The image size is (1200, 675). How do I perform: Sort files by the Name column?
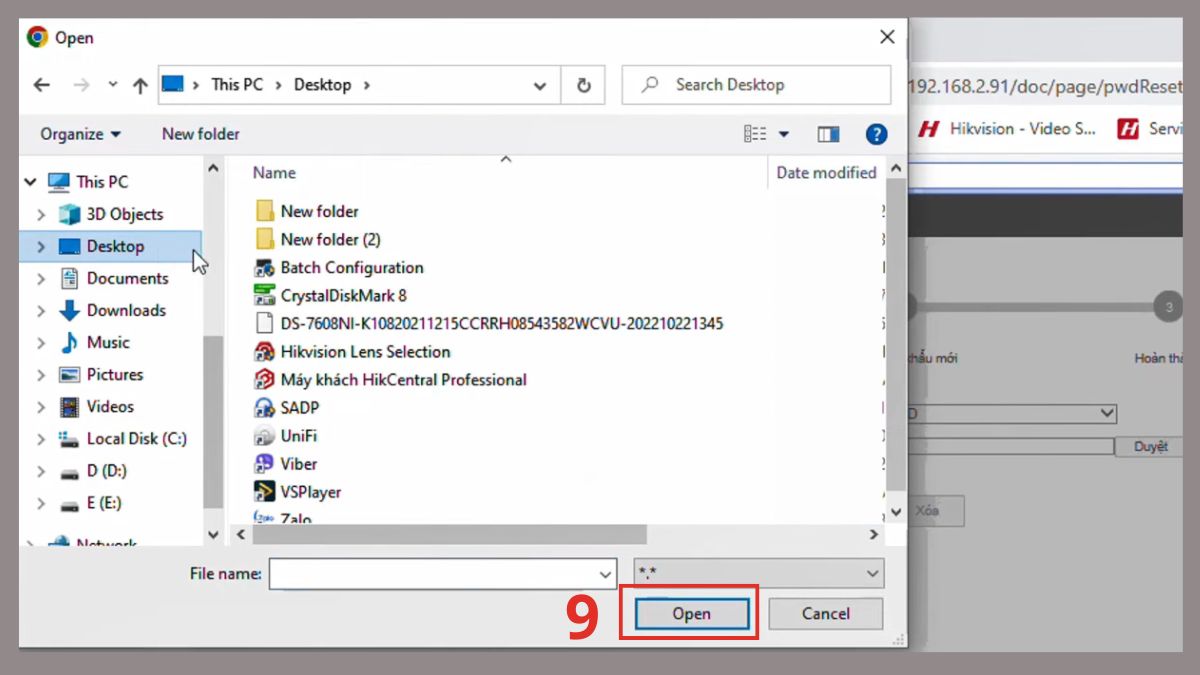pyautogui.click(x=274, y=173)
